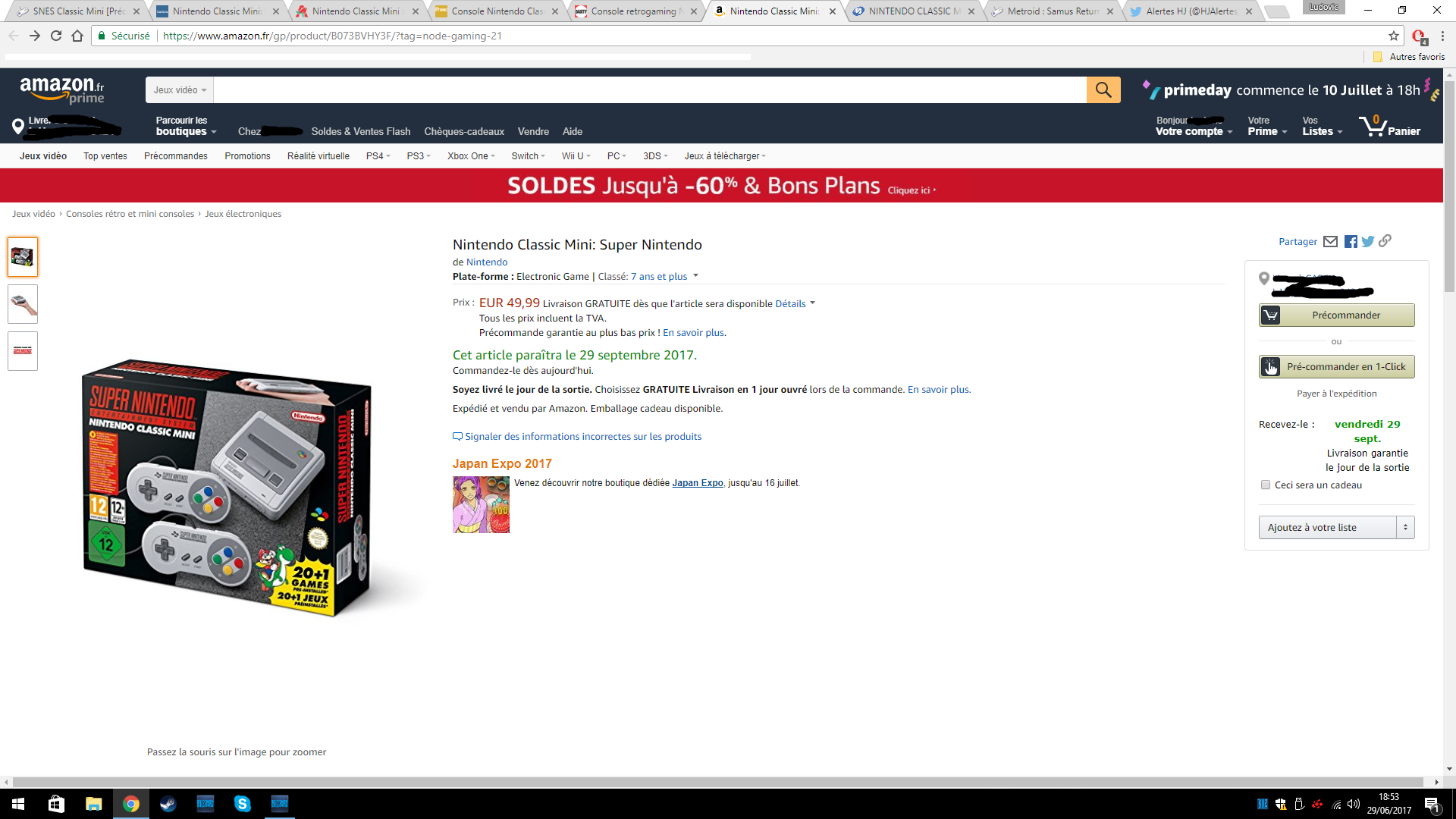This screenshot has width=1456, height=819.
Task: Reload the page in Chrome
Action: (56, 36)
